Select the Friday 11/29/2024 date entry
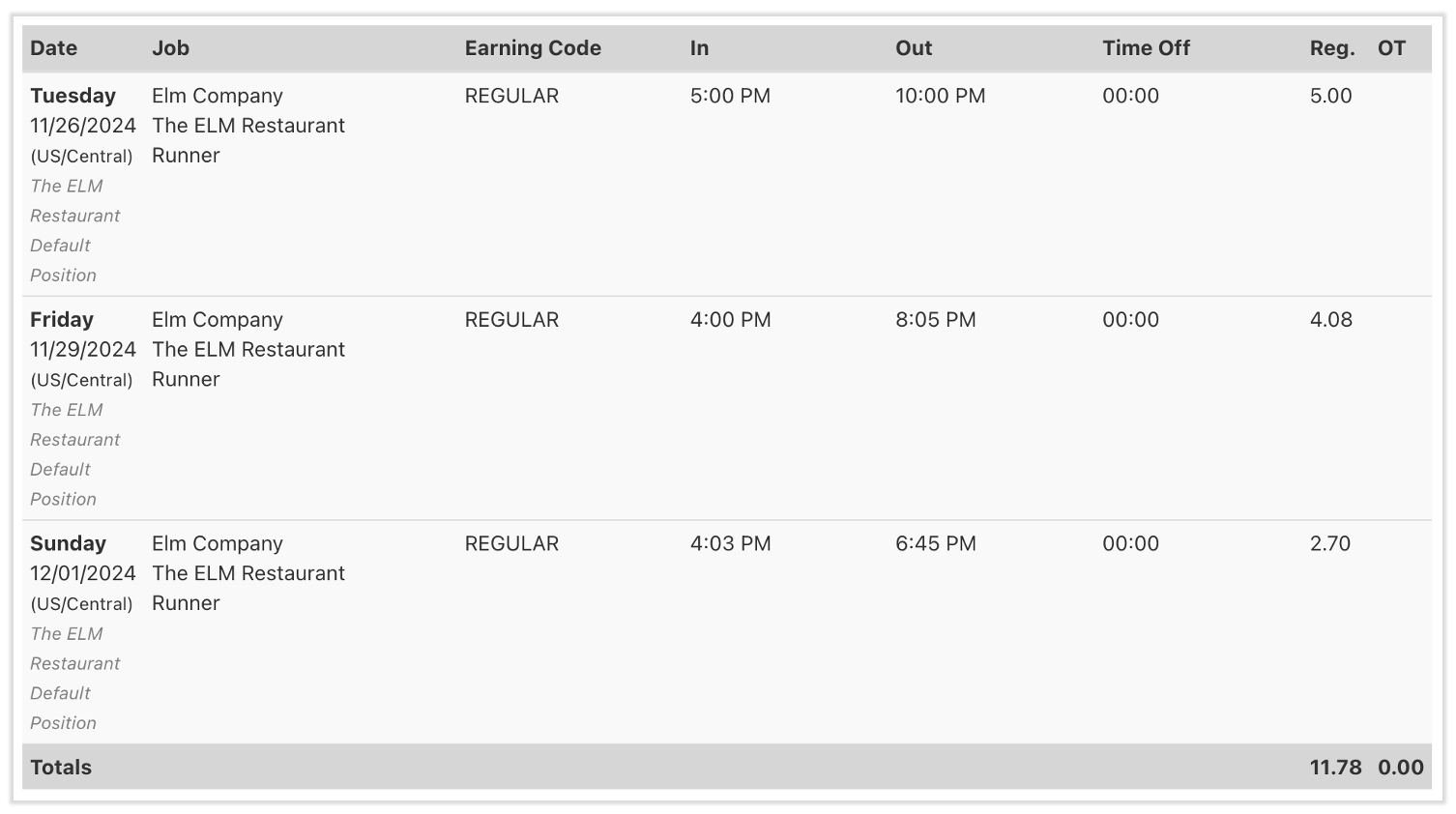This screenshot has width=1456, height=814. coord(82,334)
